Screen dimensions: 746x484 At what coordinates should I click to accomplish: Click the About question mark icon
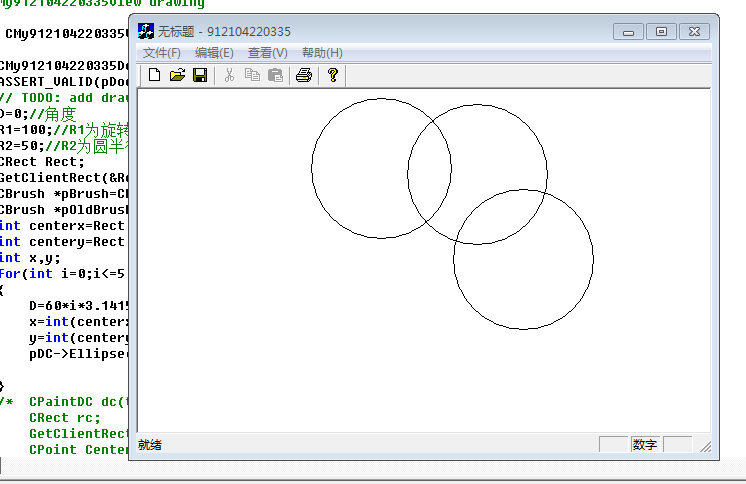(x=333, y=75)
